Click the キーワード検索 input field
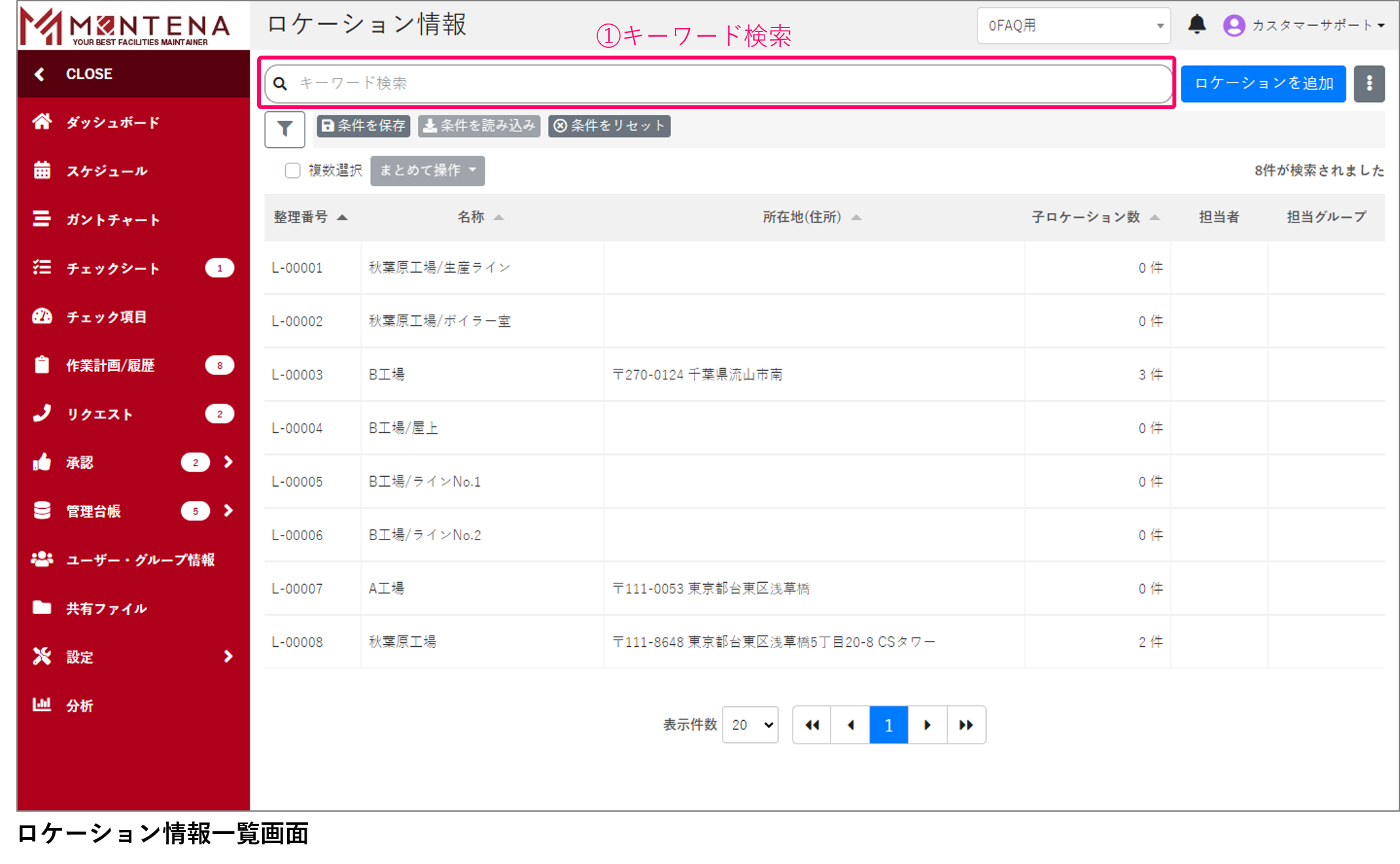The height and width of the screenshot is (864, 1400). (x=719, y=83)
